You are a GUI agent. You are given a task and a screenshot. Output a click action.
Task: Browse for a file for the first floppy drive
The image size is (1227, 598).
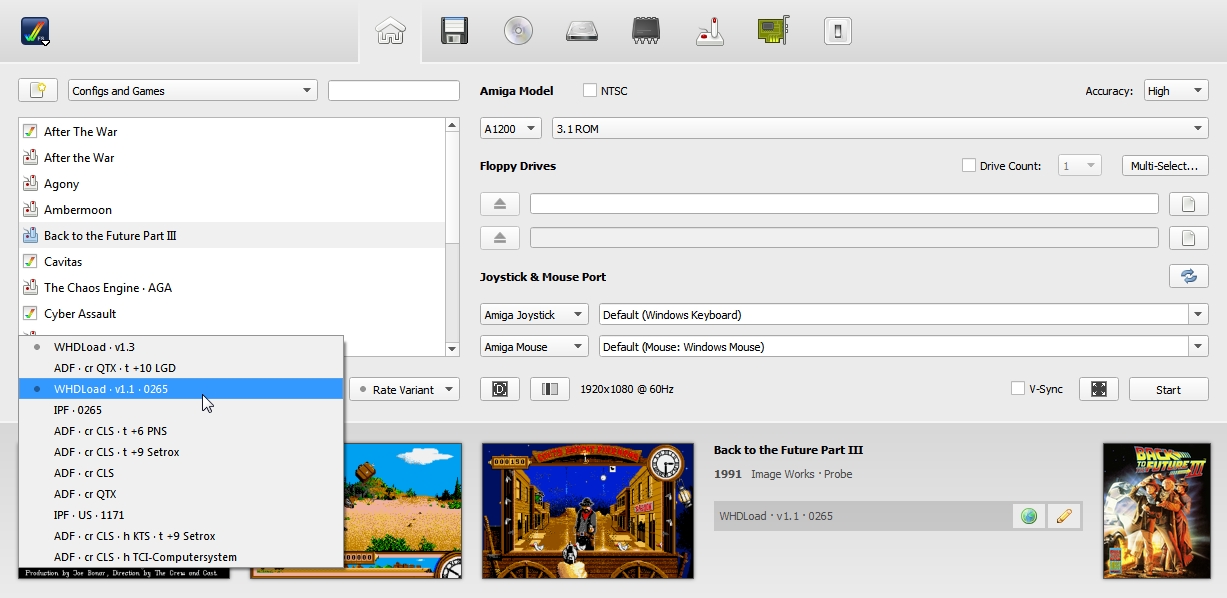1189,204
